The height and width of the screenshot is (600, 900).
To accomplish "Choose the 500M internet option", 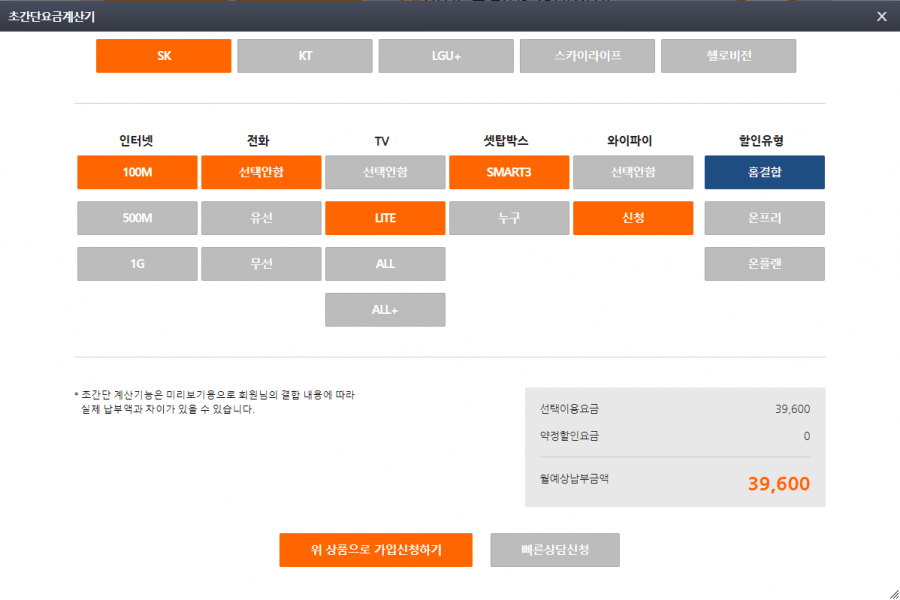I will [137, 218].
